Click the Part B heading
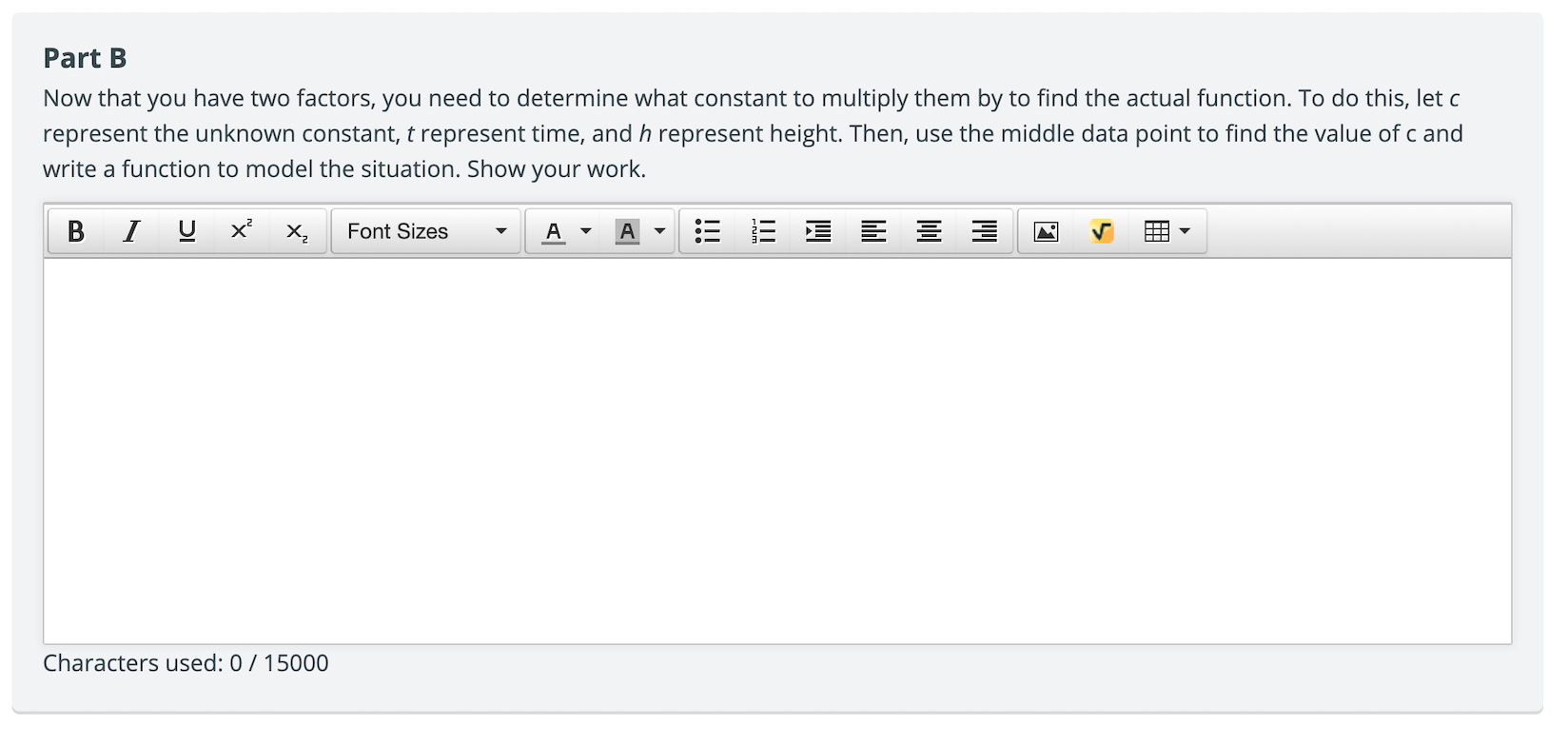 click(85, 58)
